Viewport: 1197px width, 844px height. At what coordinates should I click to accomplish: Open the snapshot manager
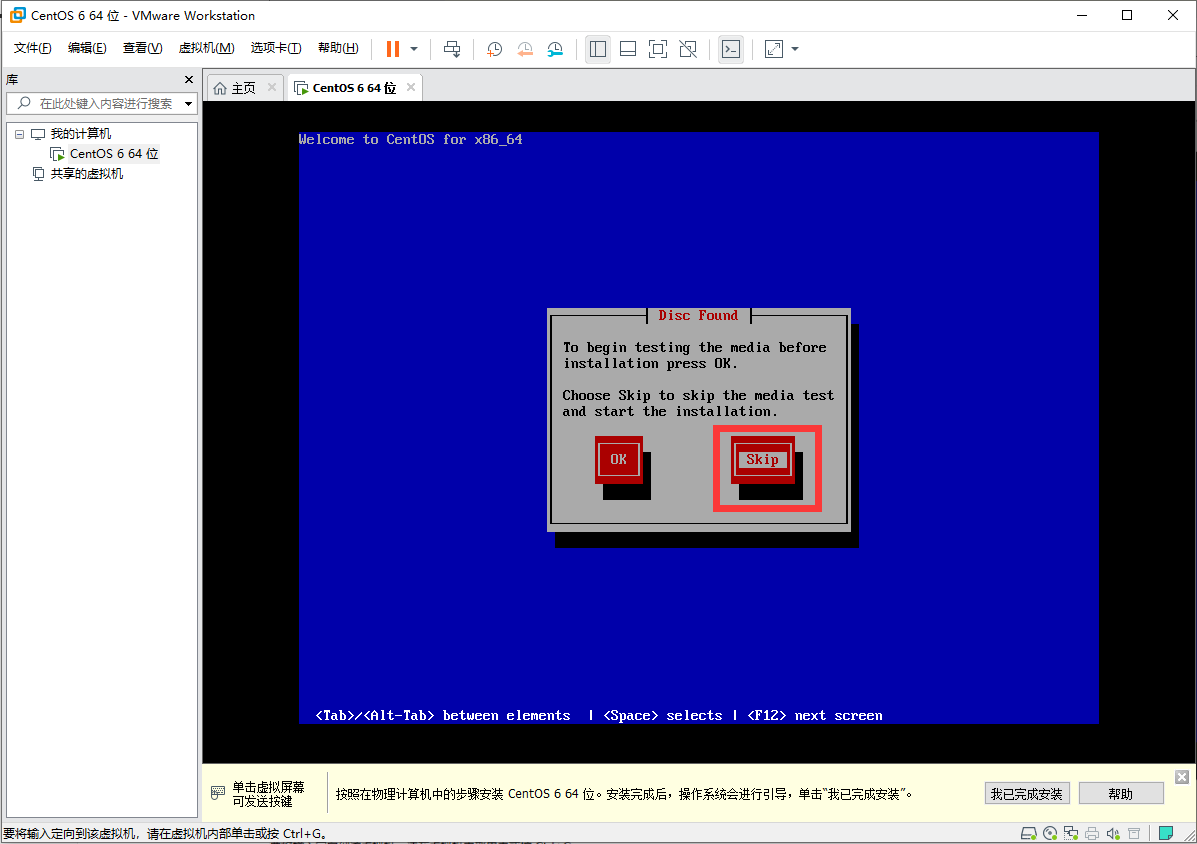click(555, 49)
